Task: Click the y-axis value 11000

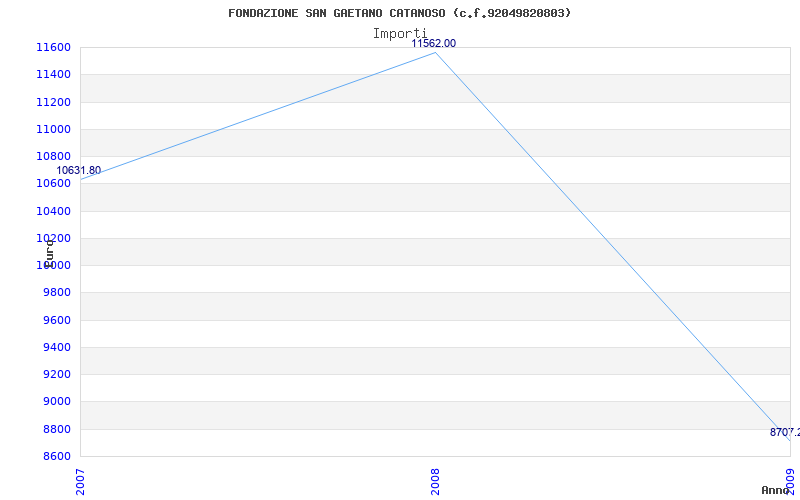Action: coord(53,129)
